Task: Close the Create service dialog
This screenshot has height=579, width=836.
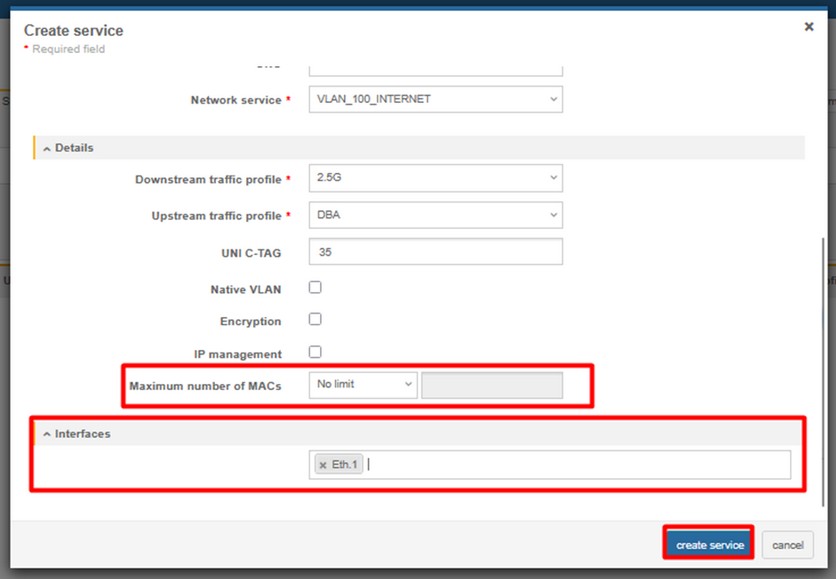Action: pos(809,27)
